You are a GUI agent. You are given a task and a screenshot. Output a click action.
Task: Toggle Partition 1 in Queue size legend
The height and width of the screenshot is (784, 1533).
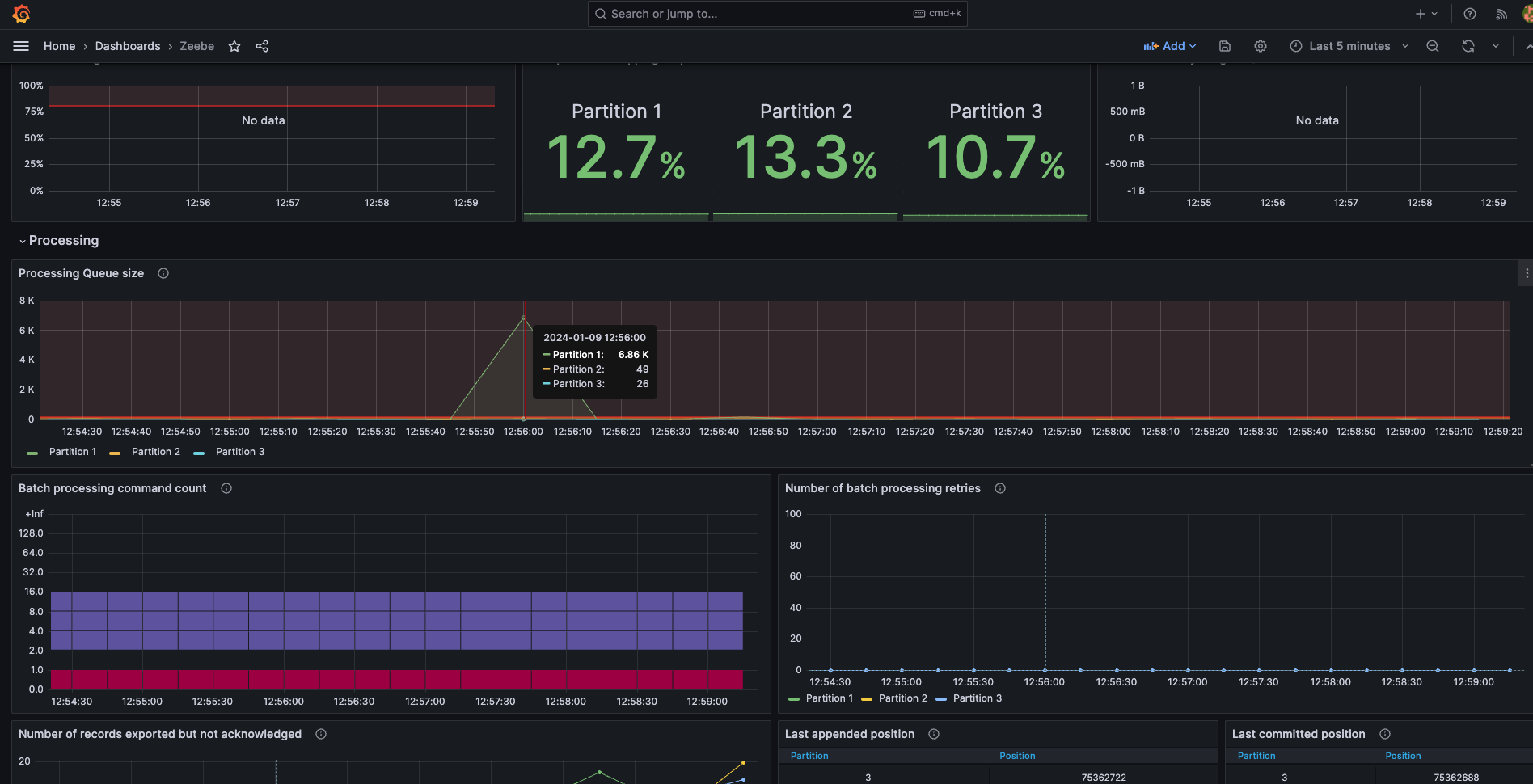tap(72, 452)
